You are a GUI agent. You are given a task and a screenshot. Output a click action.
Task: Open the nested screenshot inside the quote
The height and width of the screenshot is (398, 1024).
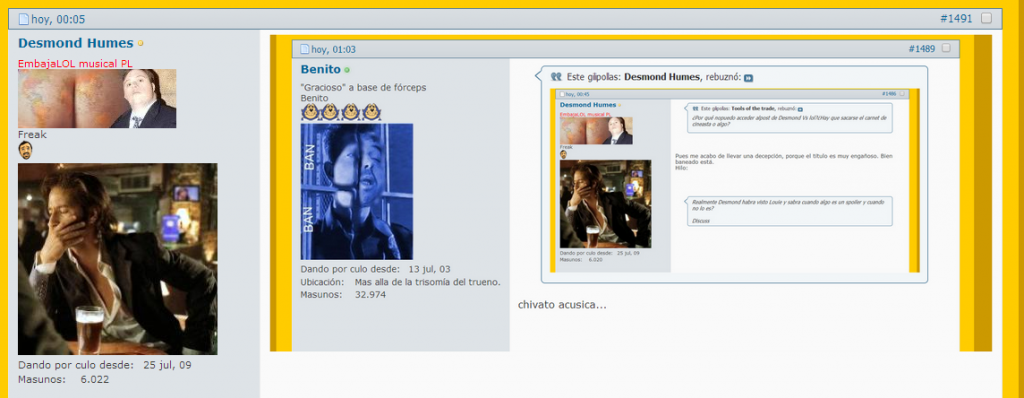click(x=734, y=180)
